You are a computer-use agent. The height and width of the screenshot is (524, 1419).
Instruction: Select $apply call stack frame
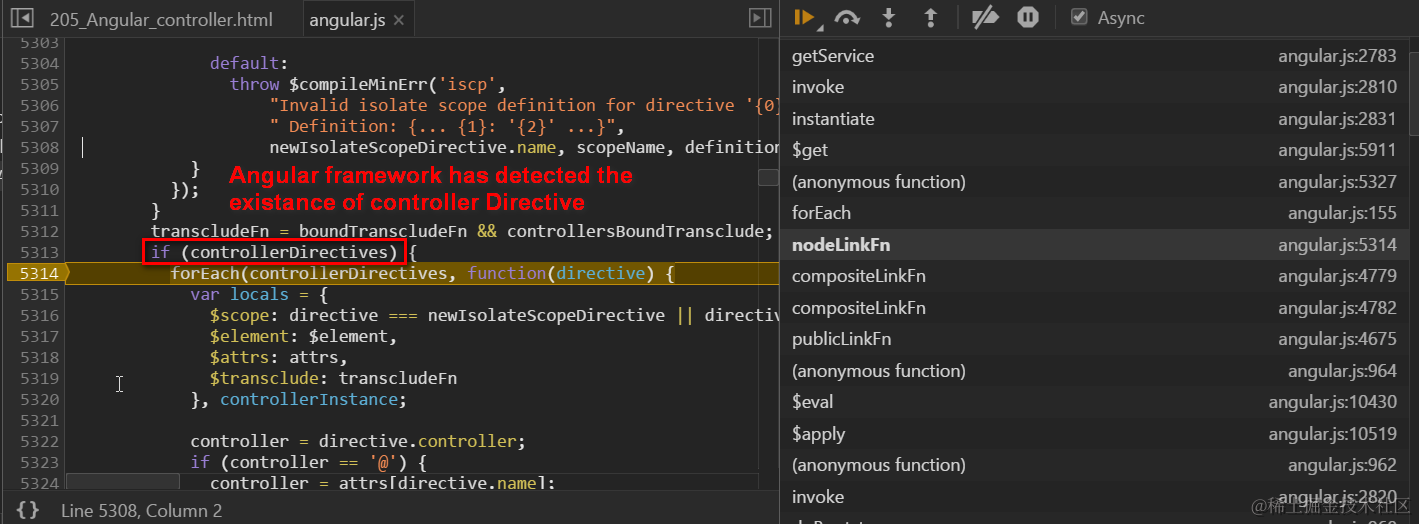[x=1095, y=434]
